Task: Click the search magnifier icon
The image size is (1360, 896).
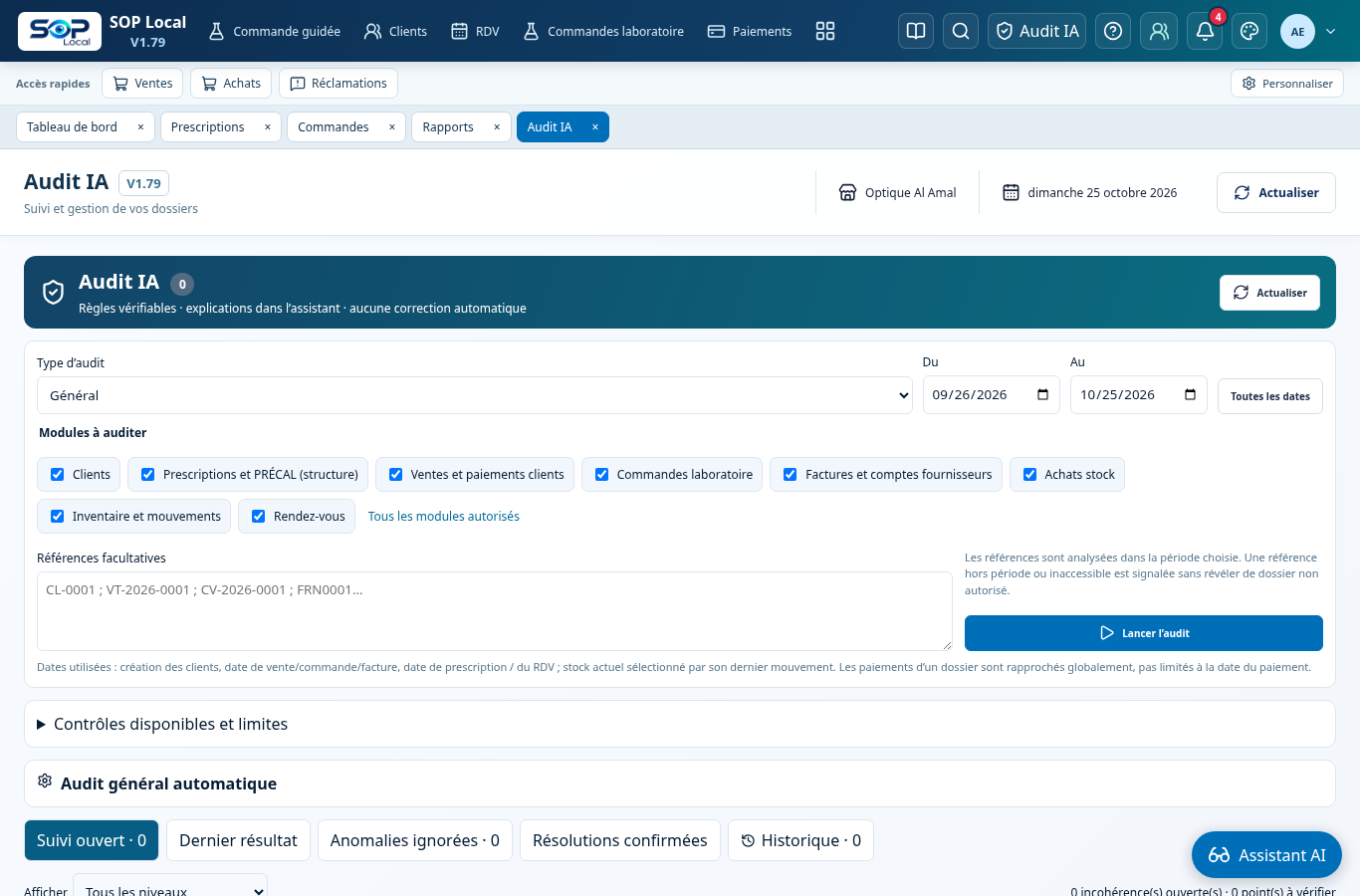Action: 961,31
